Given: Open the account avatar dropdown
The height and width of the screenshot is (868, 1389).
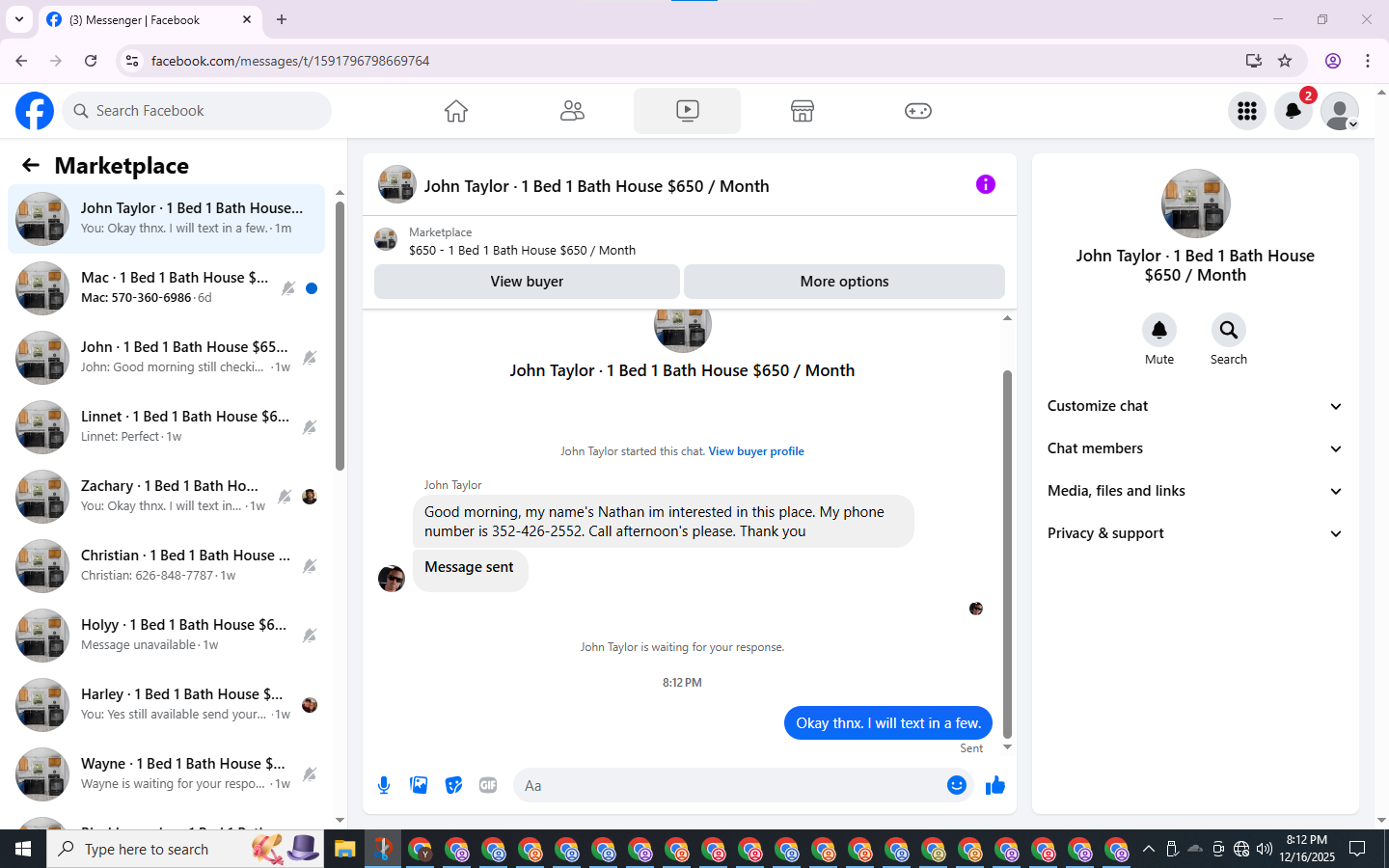Looking at the screenshot, I should tap(1340, 111).
